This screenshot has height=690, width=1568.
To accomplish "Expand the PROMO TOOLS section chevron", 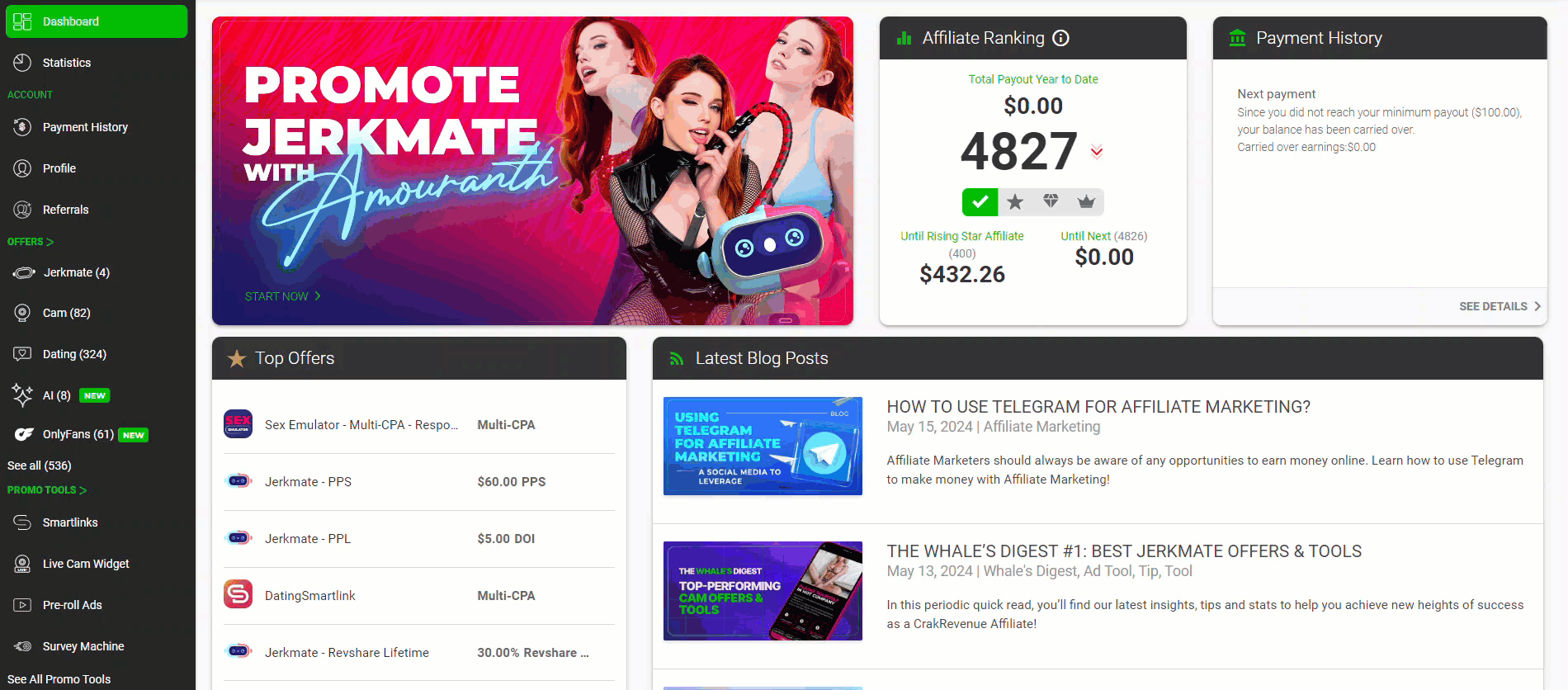I will click(83, 490).
